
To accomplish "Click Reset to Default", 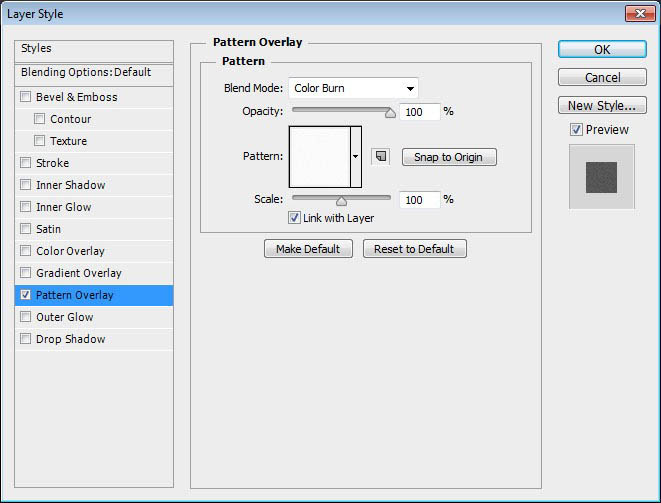I will click(x=414, y=249).
